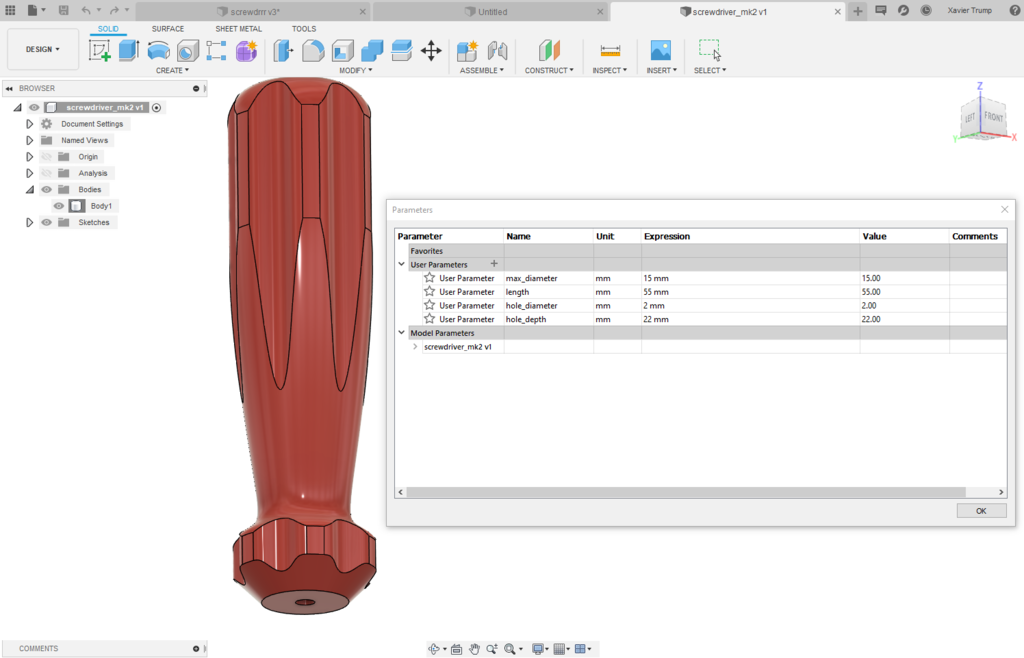Select the Move/Copy arrows tool
The image size is (1024, 658).
click(431, 50)
